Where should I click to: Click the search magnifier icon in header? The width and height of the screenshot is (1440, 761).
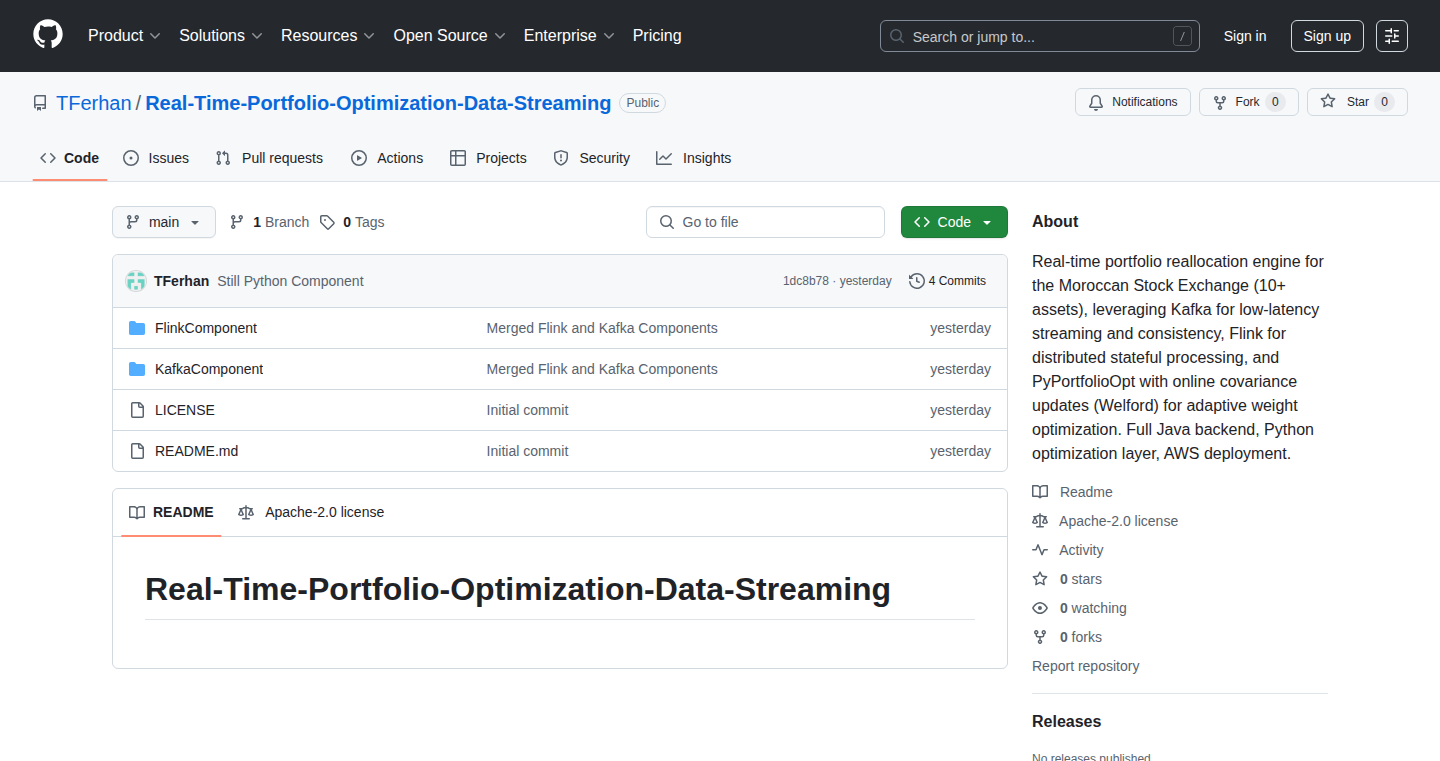897,37
